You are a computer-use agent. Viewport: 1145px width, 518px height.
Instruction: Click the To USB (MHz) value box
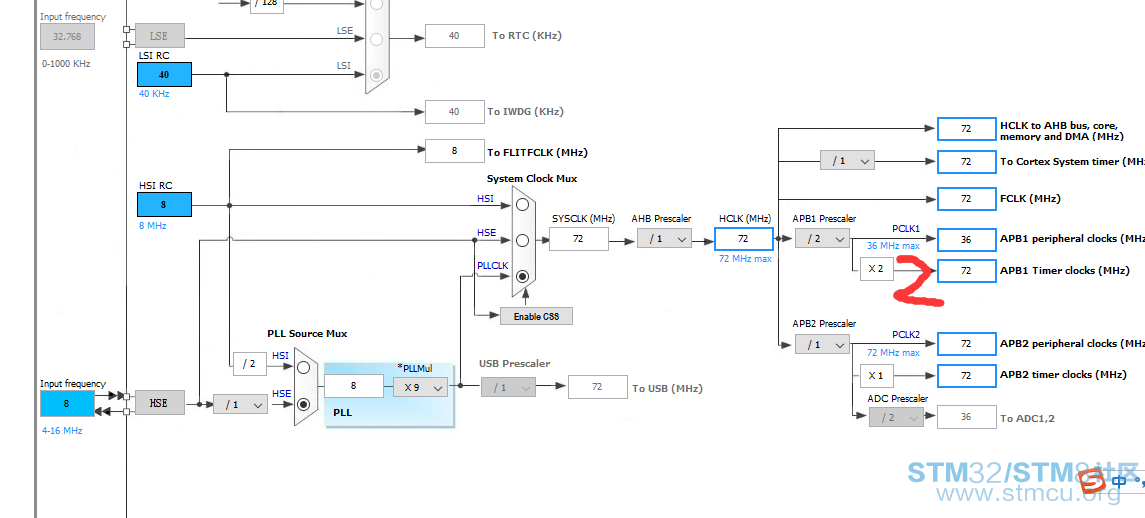(x=597, y=387)
